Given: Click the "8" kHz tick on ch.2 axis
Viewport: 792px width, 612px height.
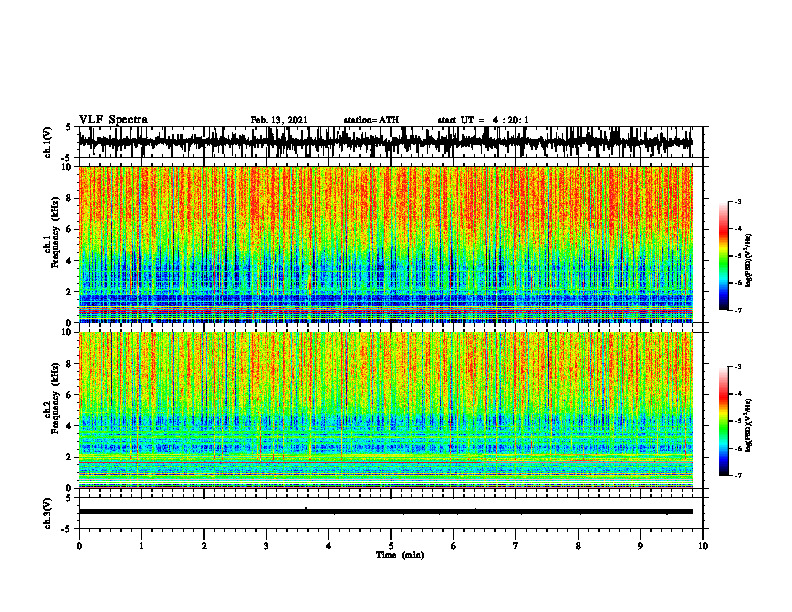Looking at the screenshot, I should pos(69,364).
